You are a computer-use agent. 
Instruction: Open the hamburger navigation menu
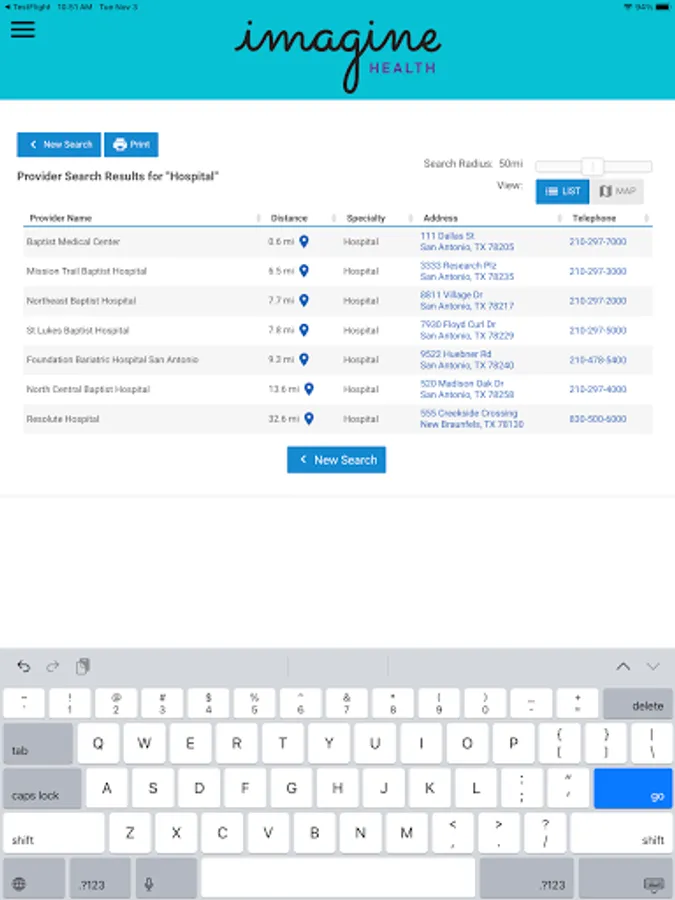pos(23,29)
